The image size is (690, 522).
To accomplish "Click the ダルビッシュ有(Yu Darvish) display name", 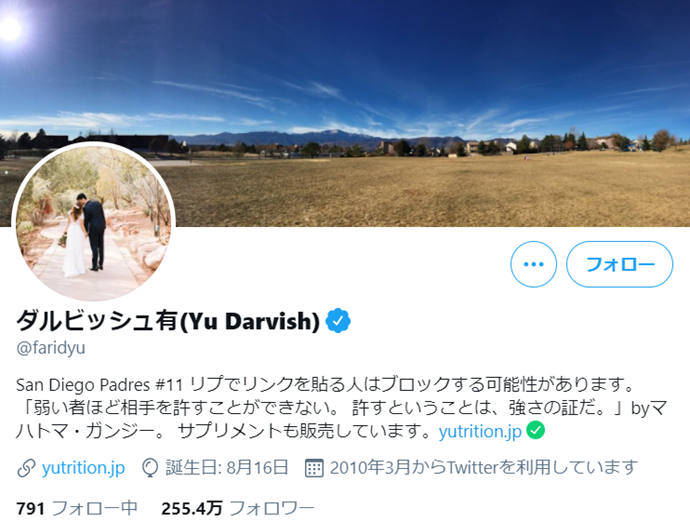I will 168,320.
